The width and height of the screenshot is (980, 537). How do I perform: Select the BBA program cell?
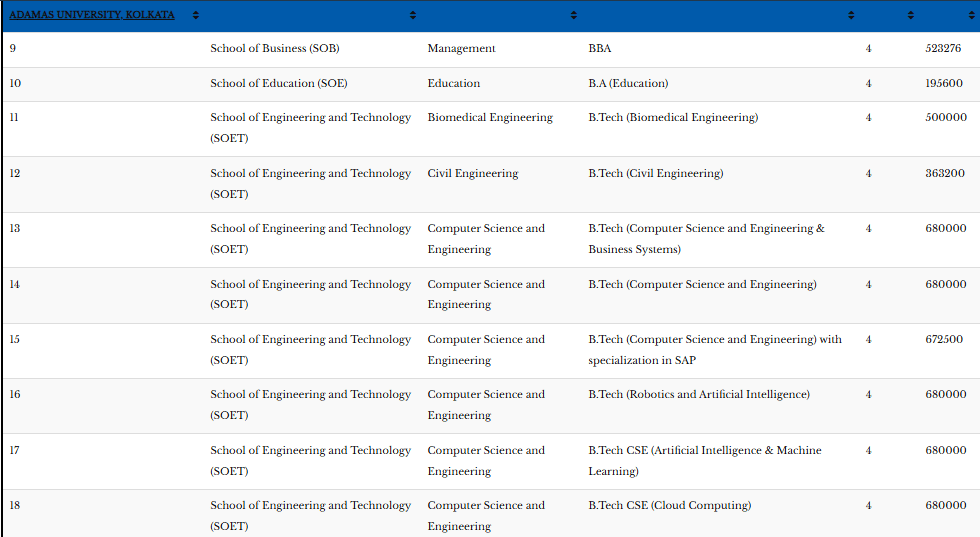click(x=599, y=48)
